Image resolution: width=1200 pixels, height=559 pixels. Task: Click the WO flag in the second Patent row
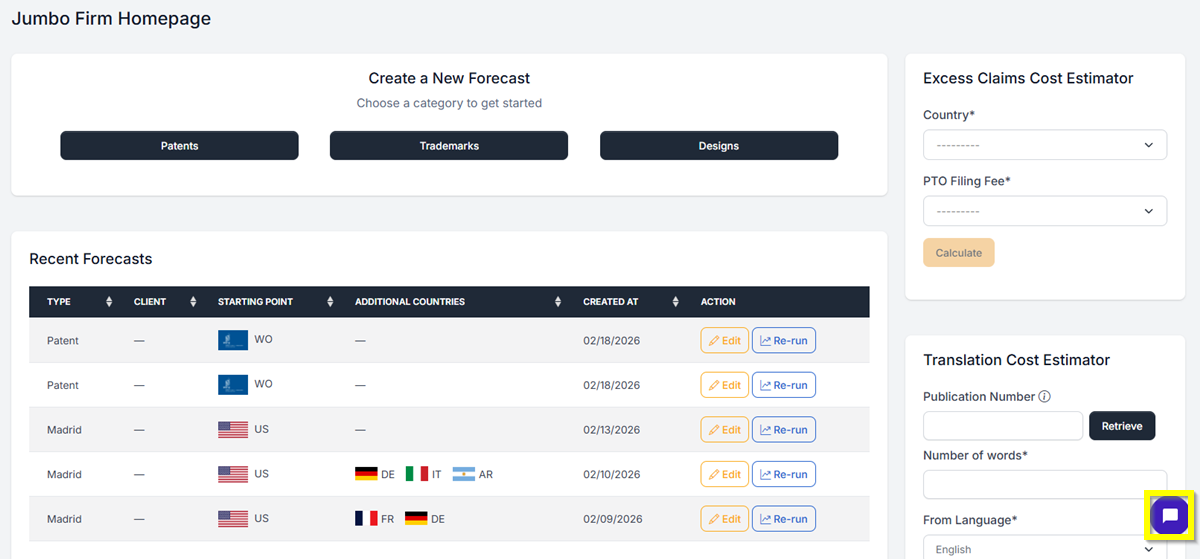point(233,385)
